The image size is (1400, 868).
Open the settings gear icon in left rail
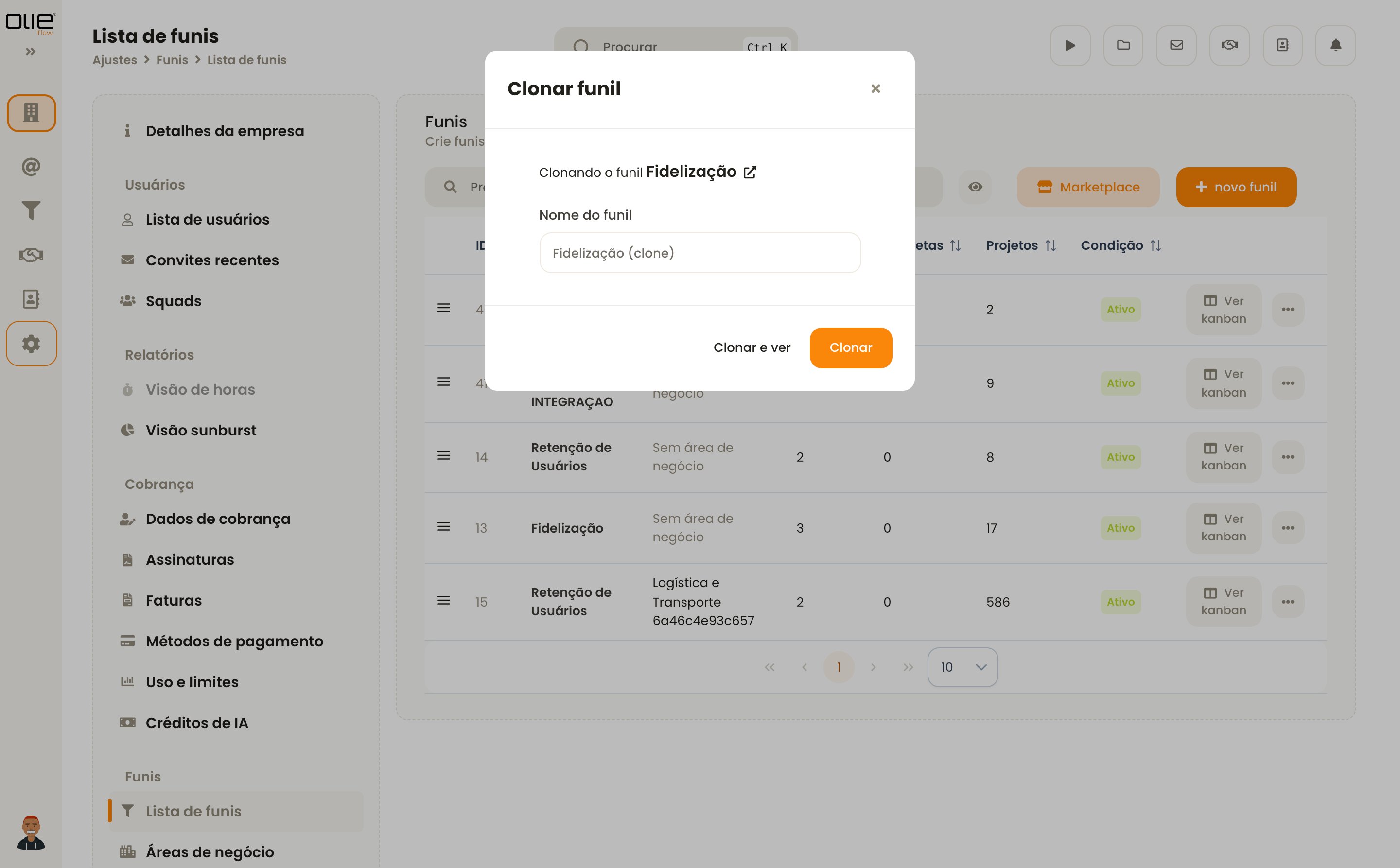pyautogui.click(x=31, y=343)
